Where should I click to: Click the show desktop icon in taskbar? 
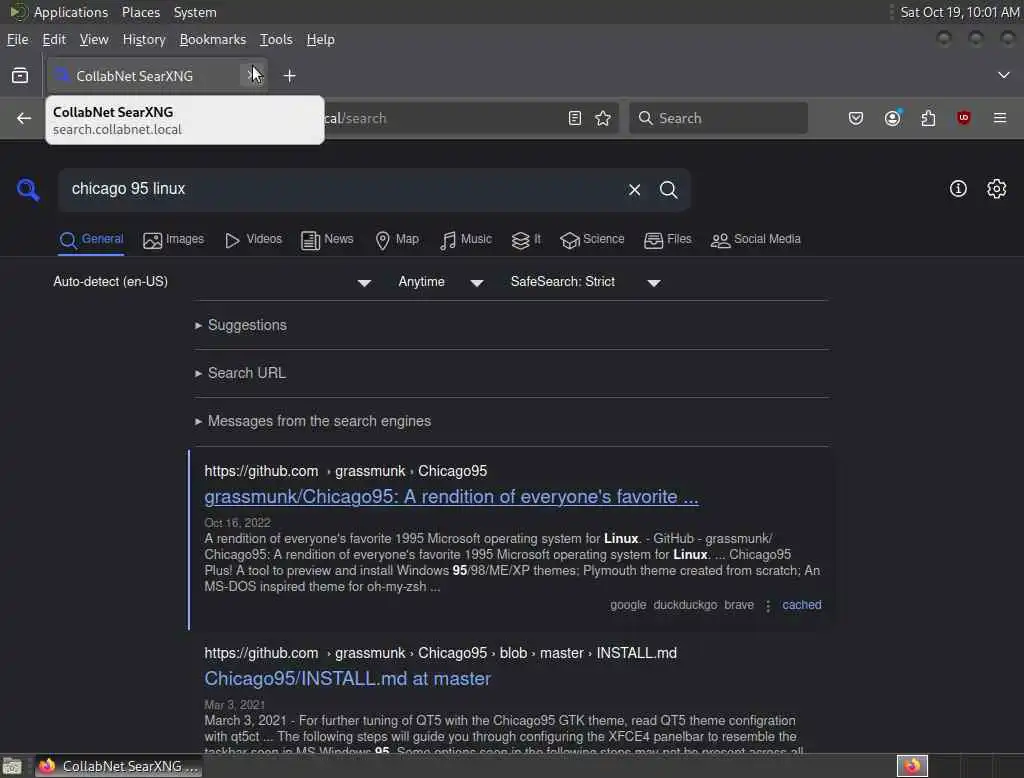(x=12, y=766)
